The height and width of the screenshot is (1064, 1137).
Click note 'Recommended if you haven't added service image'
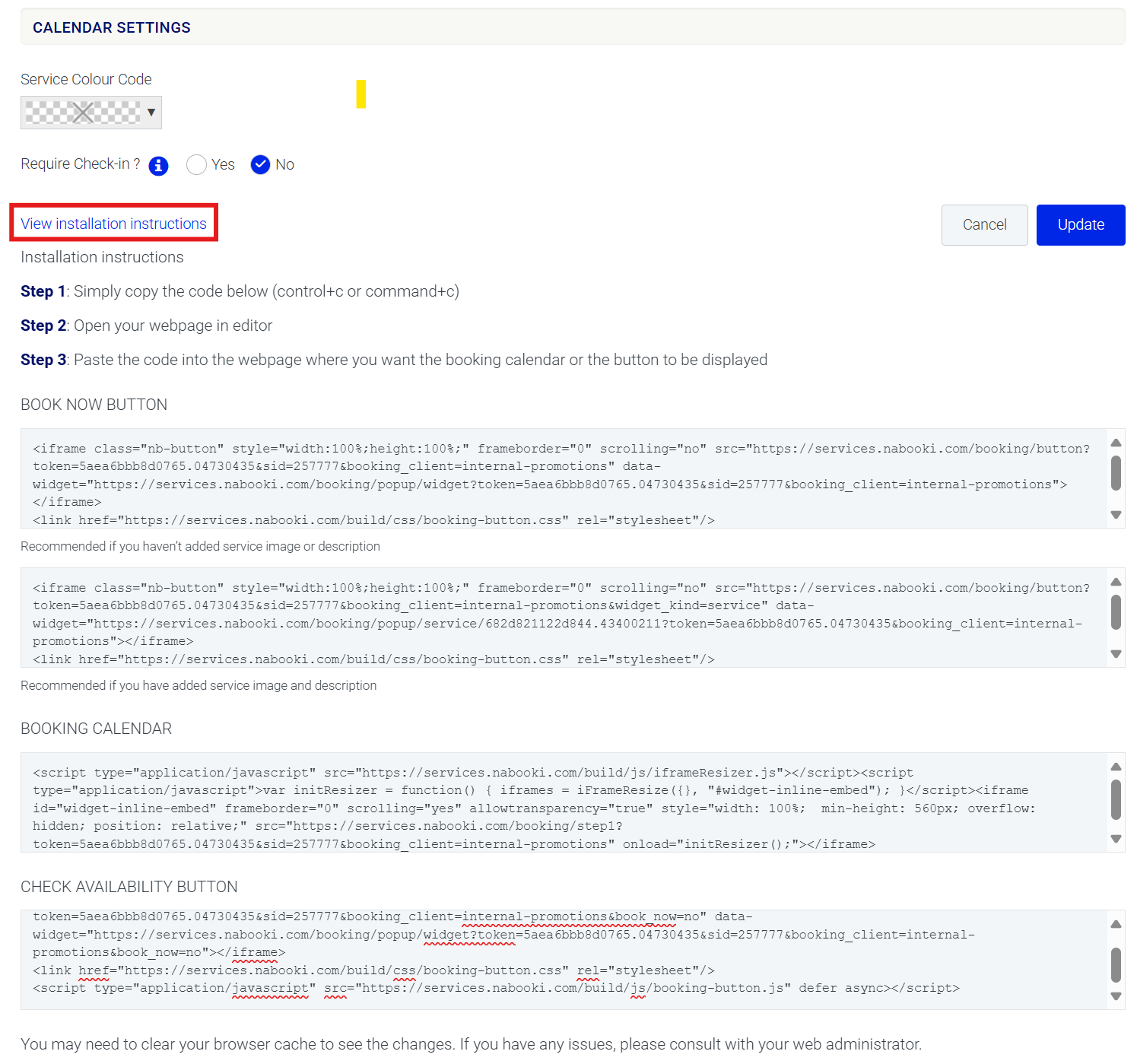tap(200, 546)
